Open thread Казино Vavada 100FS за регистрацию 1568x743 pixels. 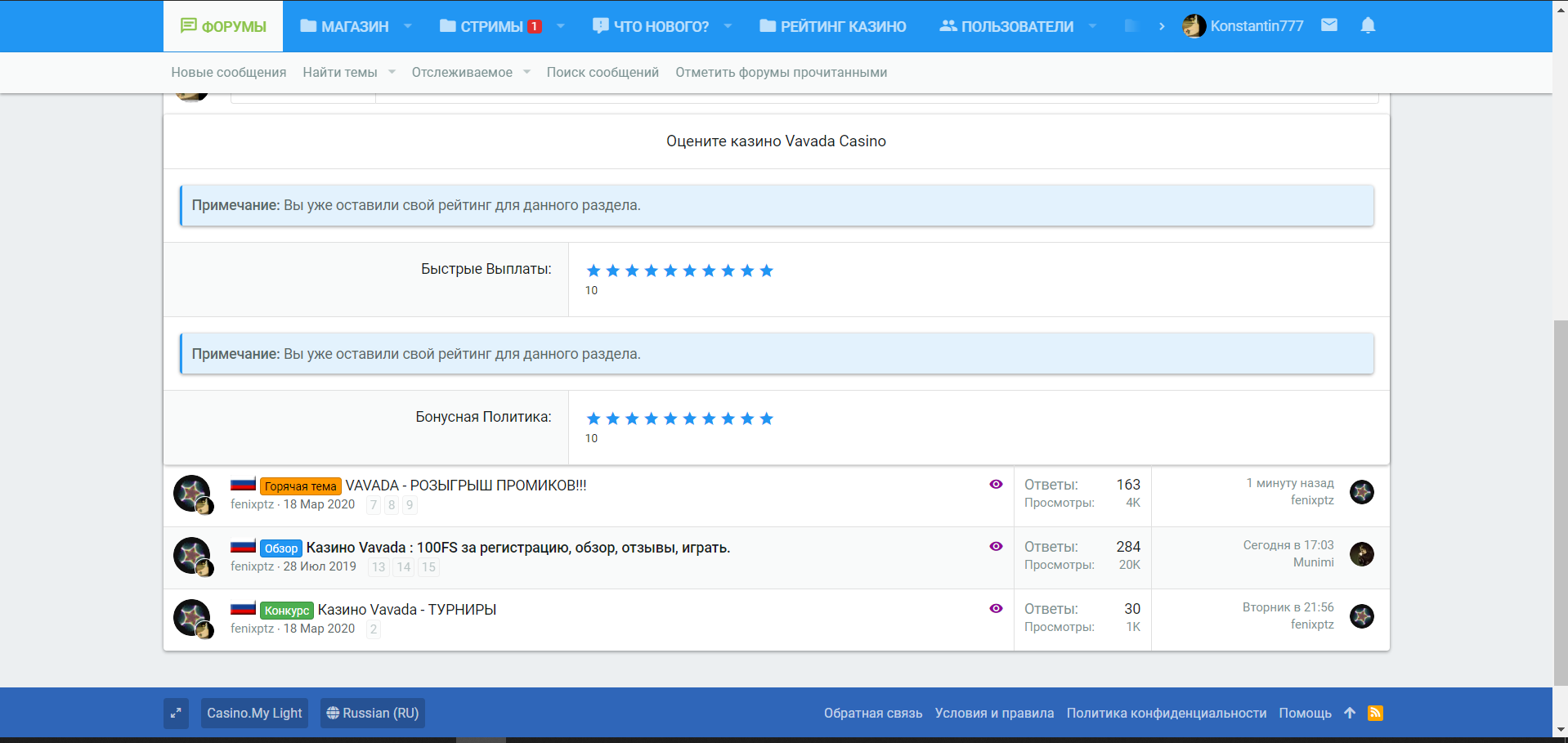click(518, 547)
